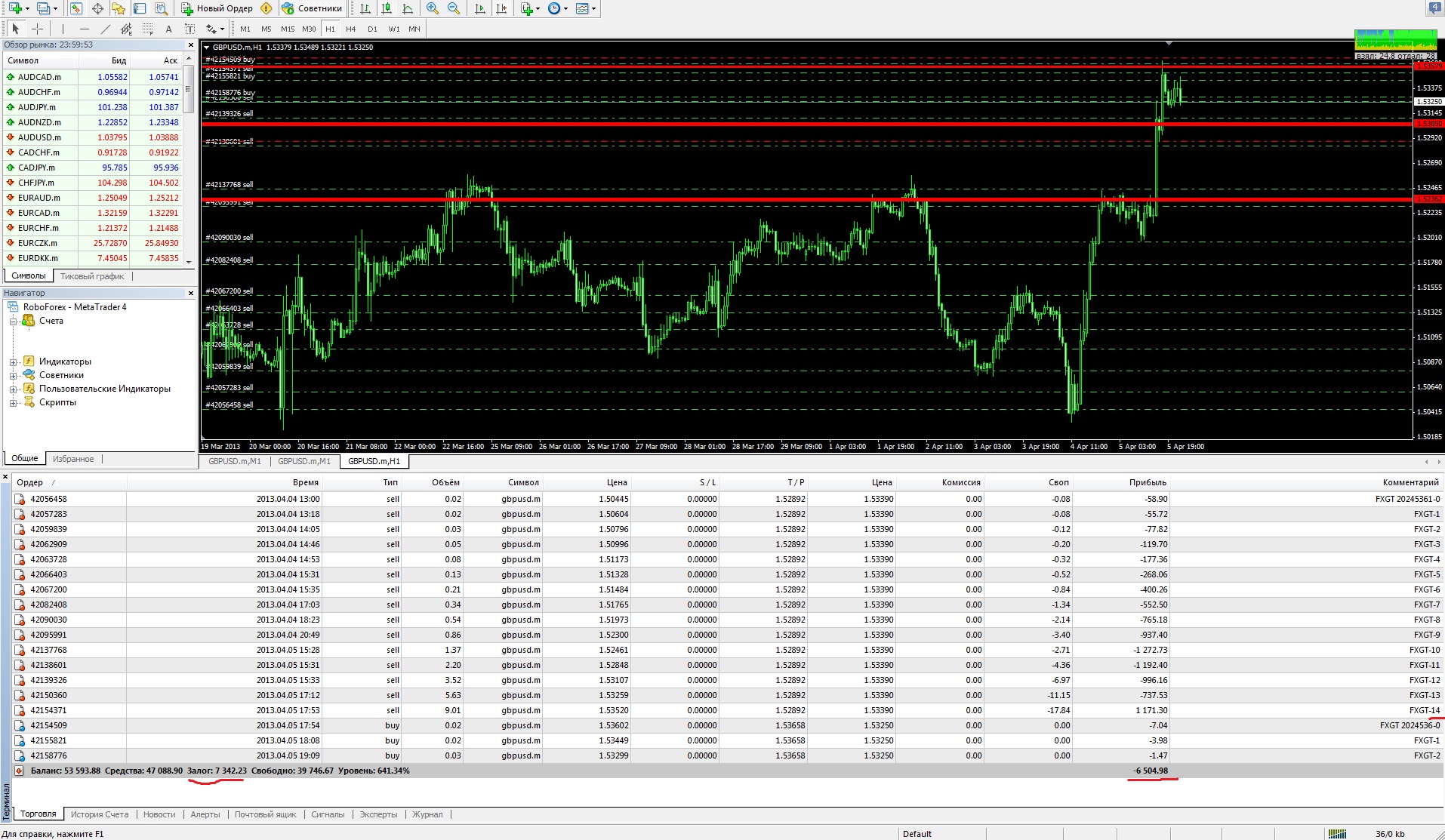Select the Crosshair tool
This screenshot has height=840, width=1445.
[x=37, y=29]
